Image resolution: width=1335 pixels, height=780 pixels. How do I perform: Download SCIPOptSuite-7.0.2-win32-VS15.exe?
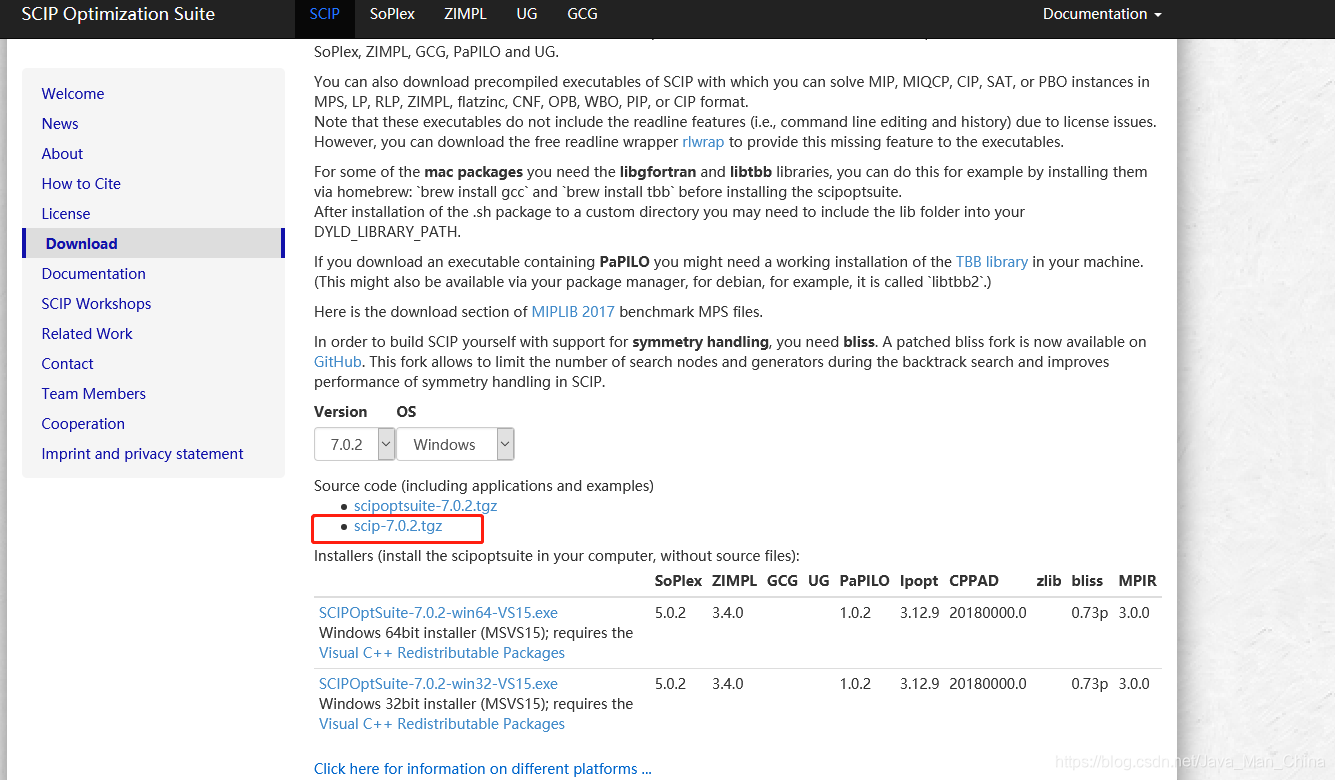click(438, 684)
